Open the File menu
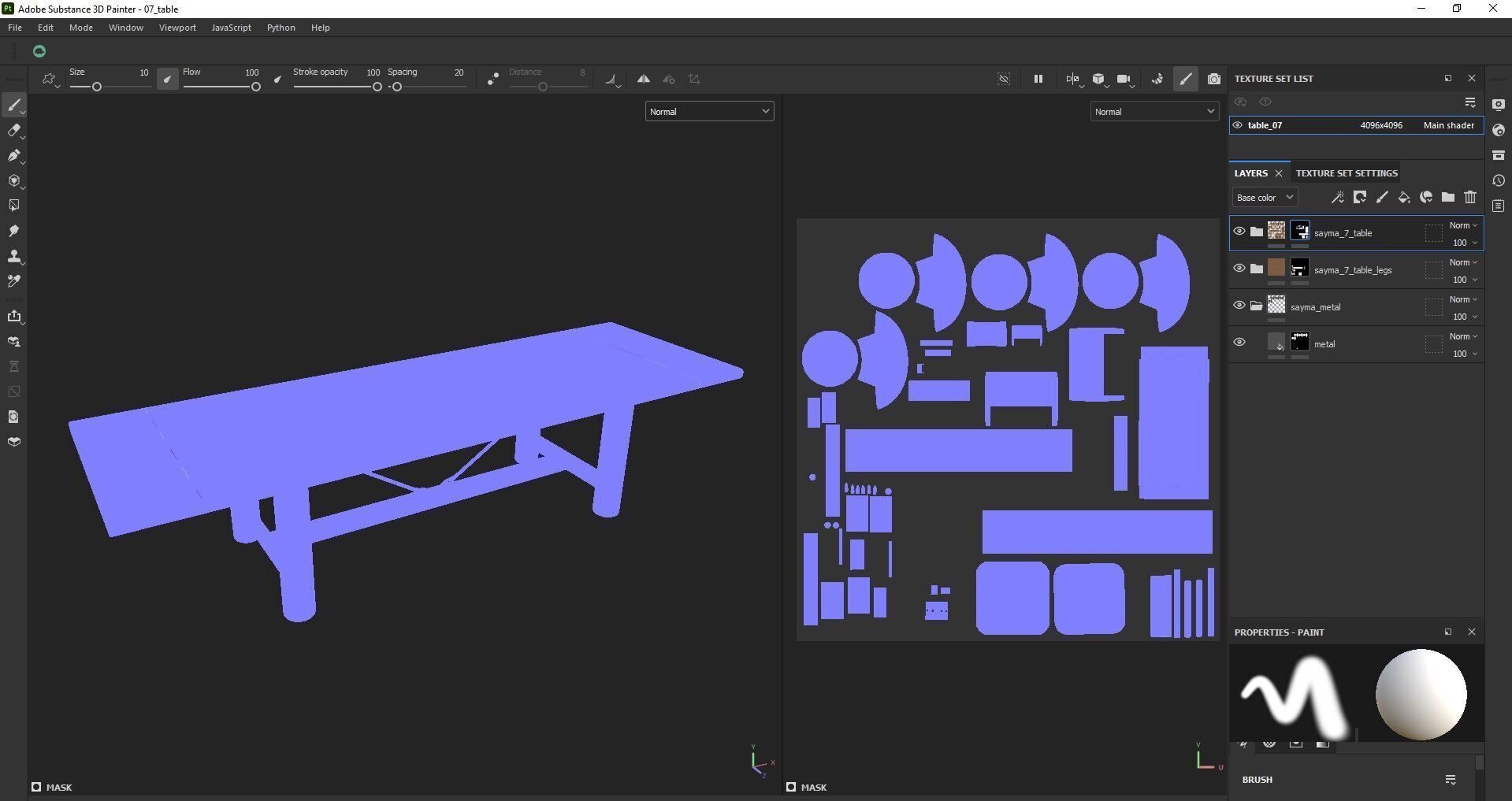Viewport: 1512px width, 801px height. point(15,28)
